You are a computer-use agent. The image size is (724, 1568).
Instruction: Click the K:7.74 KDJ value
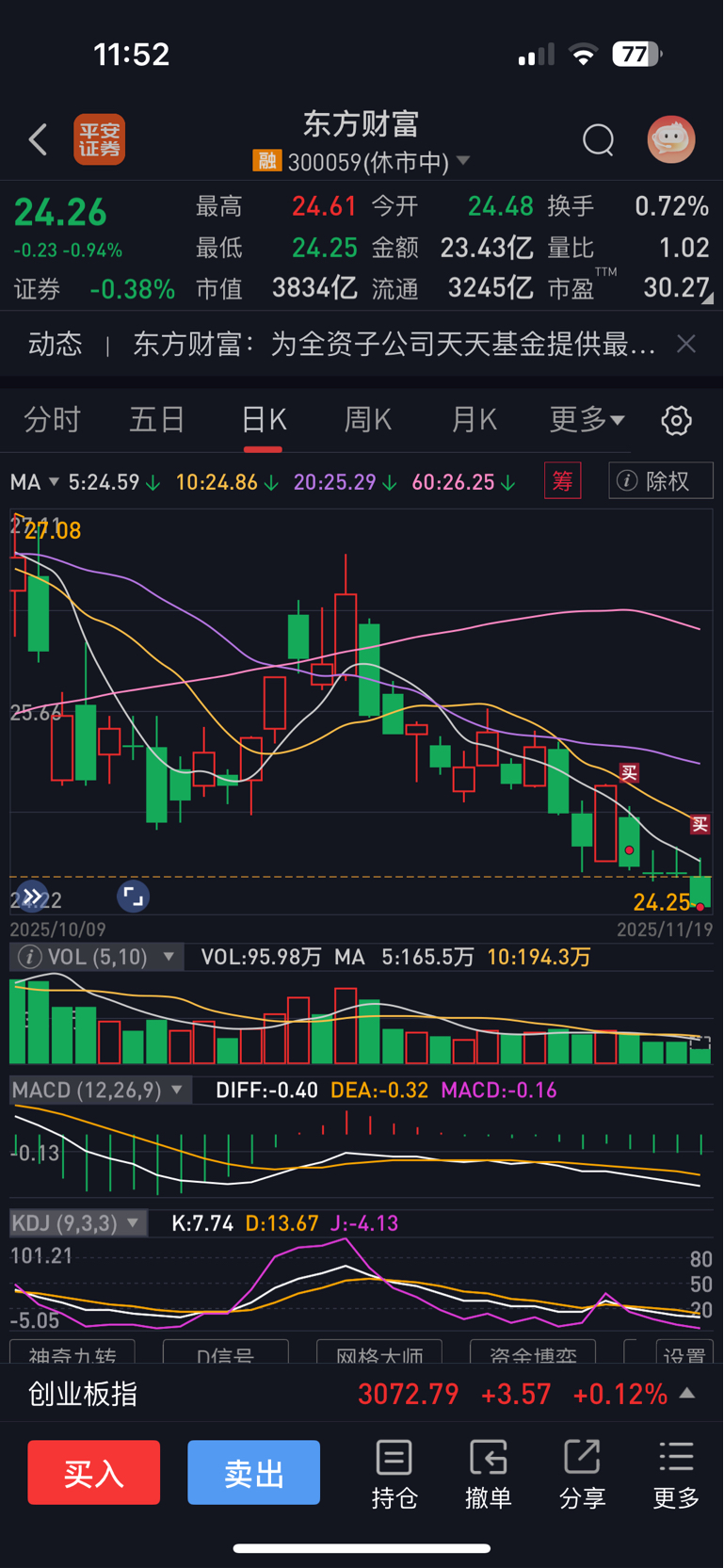202,1223
